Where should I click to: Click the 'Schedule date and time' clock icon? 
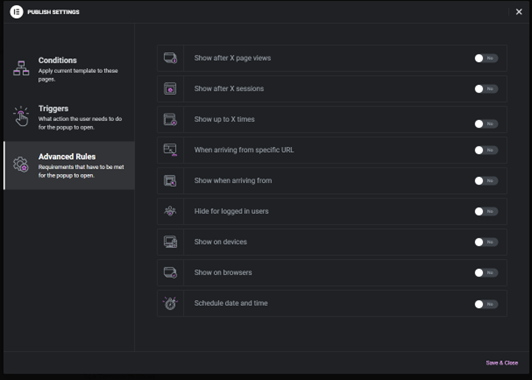pos(170,303)
